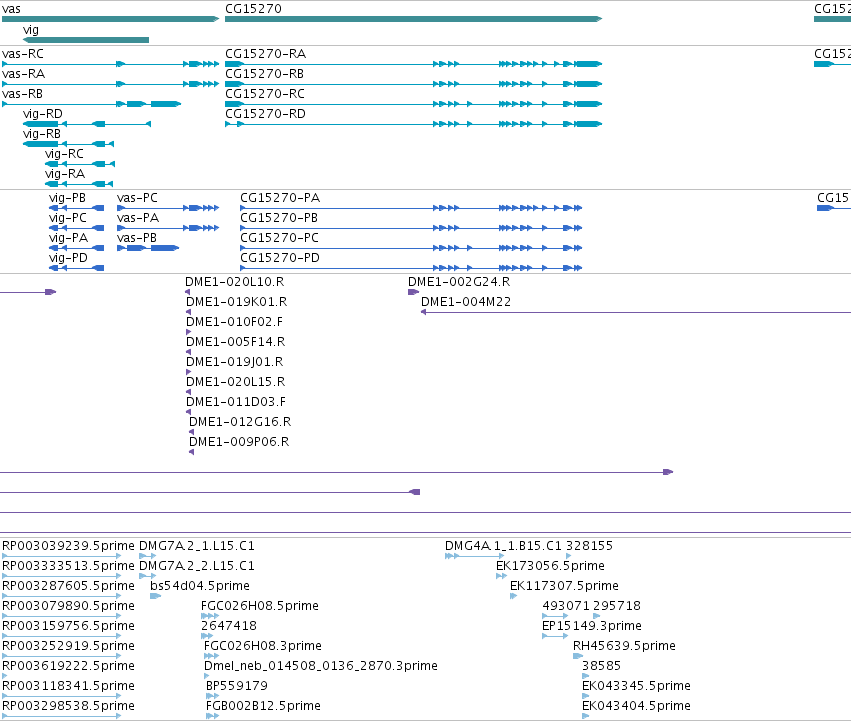Viewport: 851px width, 721px height.
Task: Click the vas-PA protein label
Action: [138, 218]
